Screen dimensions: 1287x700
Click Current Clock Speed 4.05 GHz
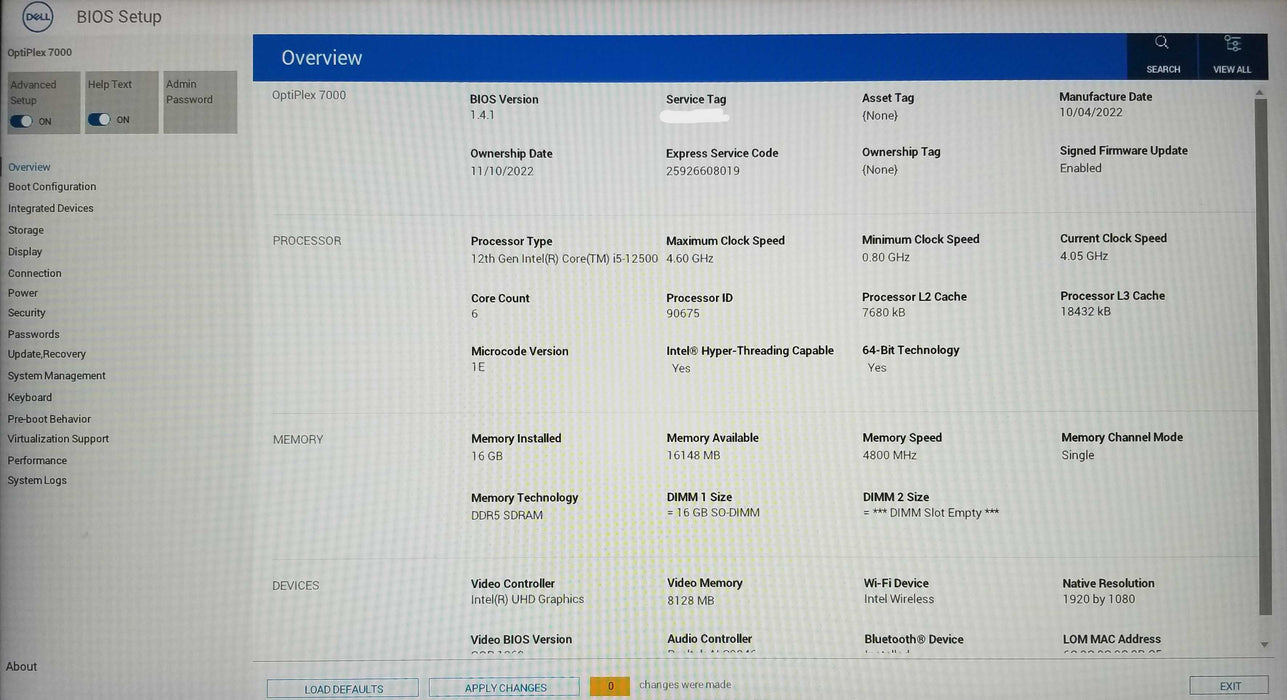[1084, 256]
